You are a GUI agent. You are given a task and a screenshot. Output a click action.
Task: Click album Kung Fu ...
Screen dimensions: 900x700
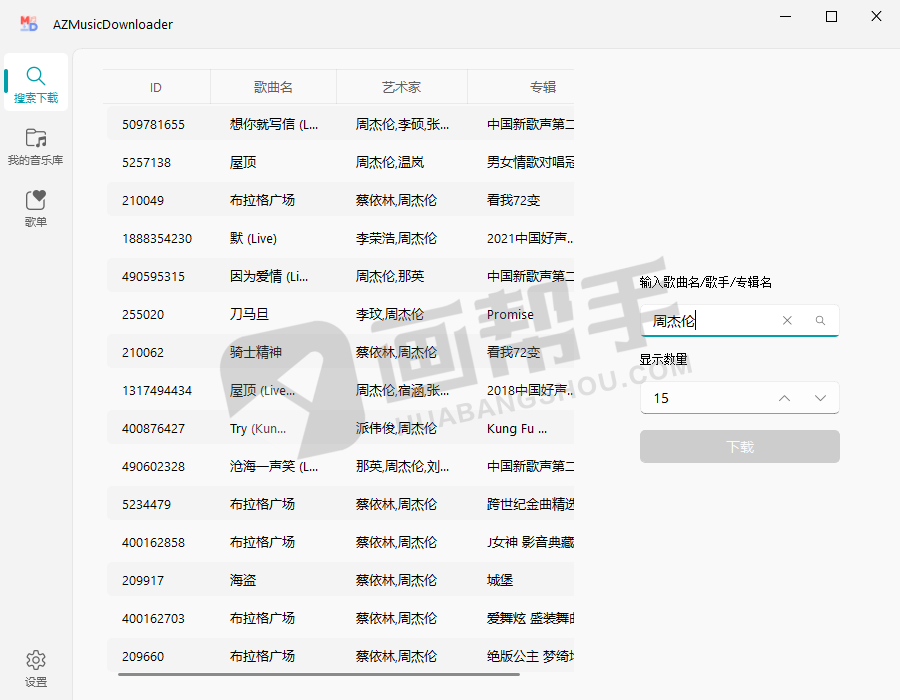coord(517,428)
